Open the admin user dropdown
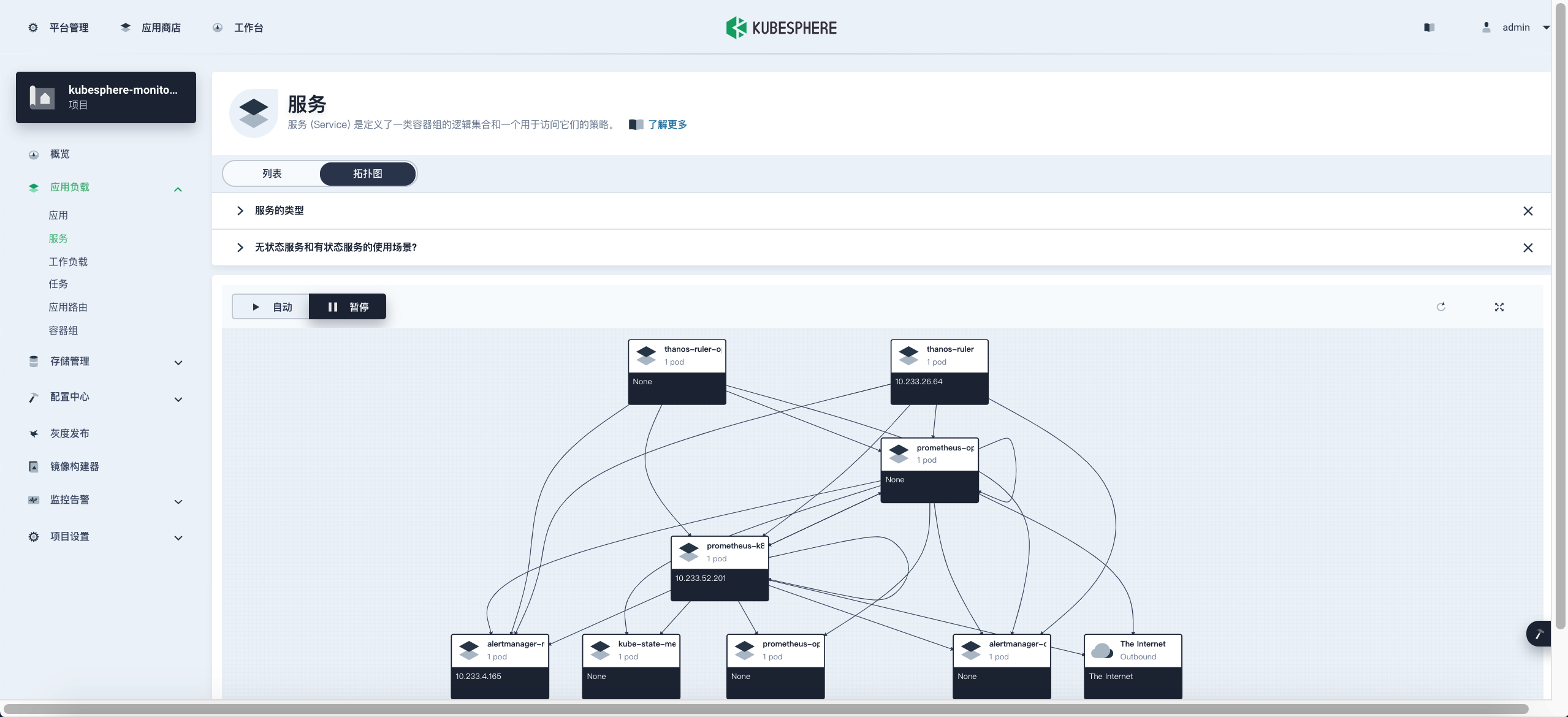Viewport: 1568px width, 717px height. pyautogui.click(x=1516, y=28)
